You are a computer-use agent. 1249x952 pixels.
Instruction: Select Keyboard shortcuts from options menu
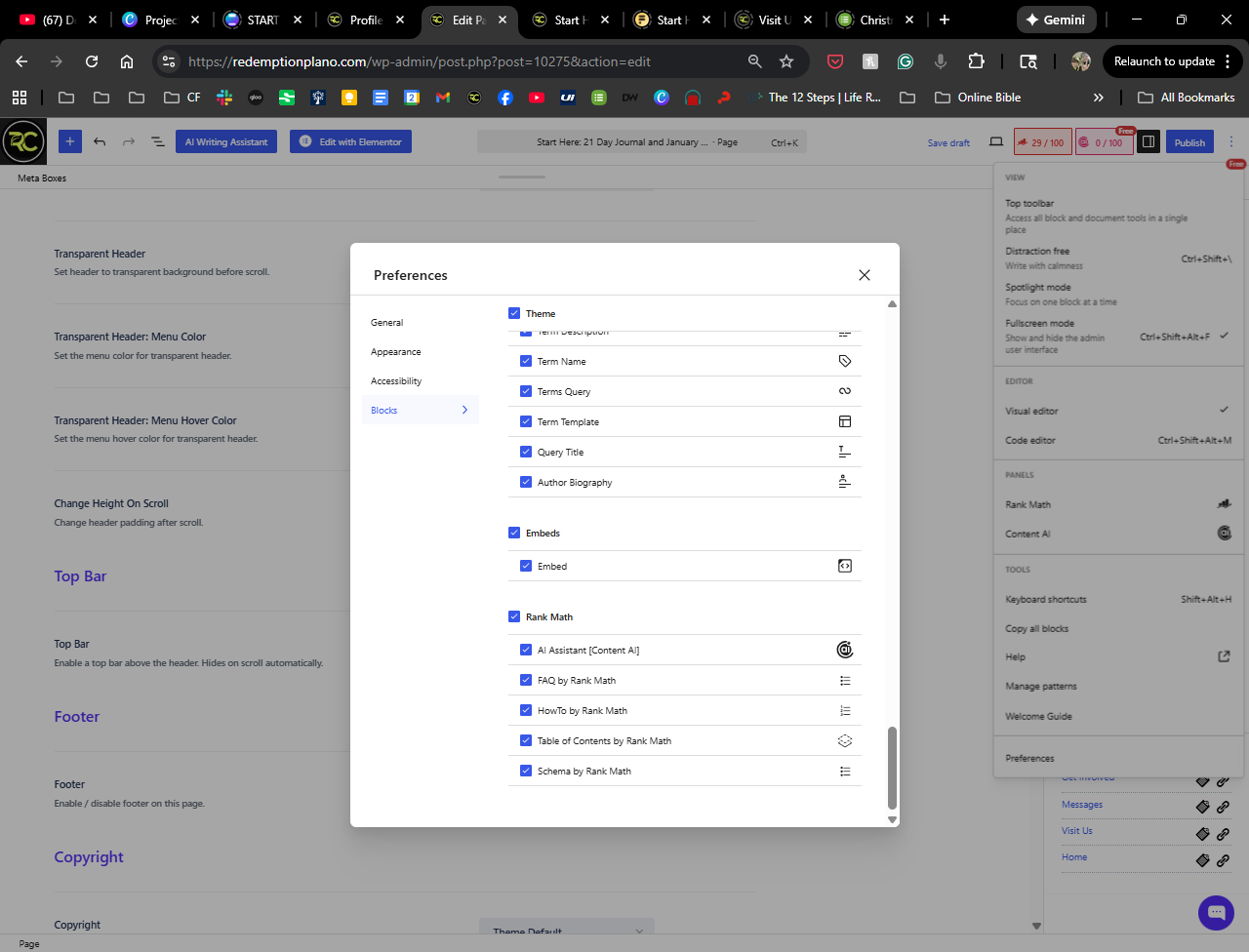[1046, 599]
